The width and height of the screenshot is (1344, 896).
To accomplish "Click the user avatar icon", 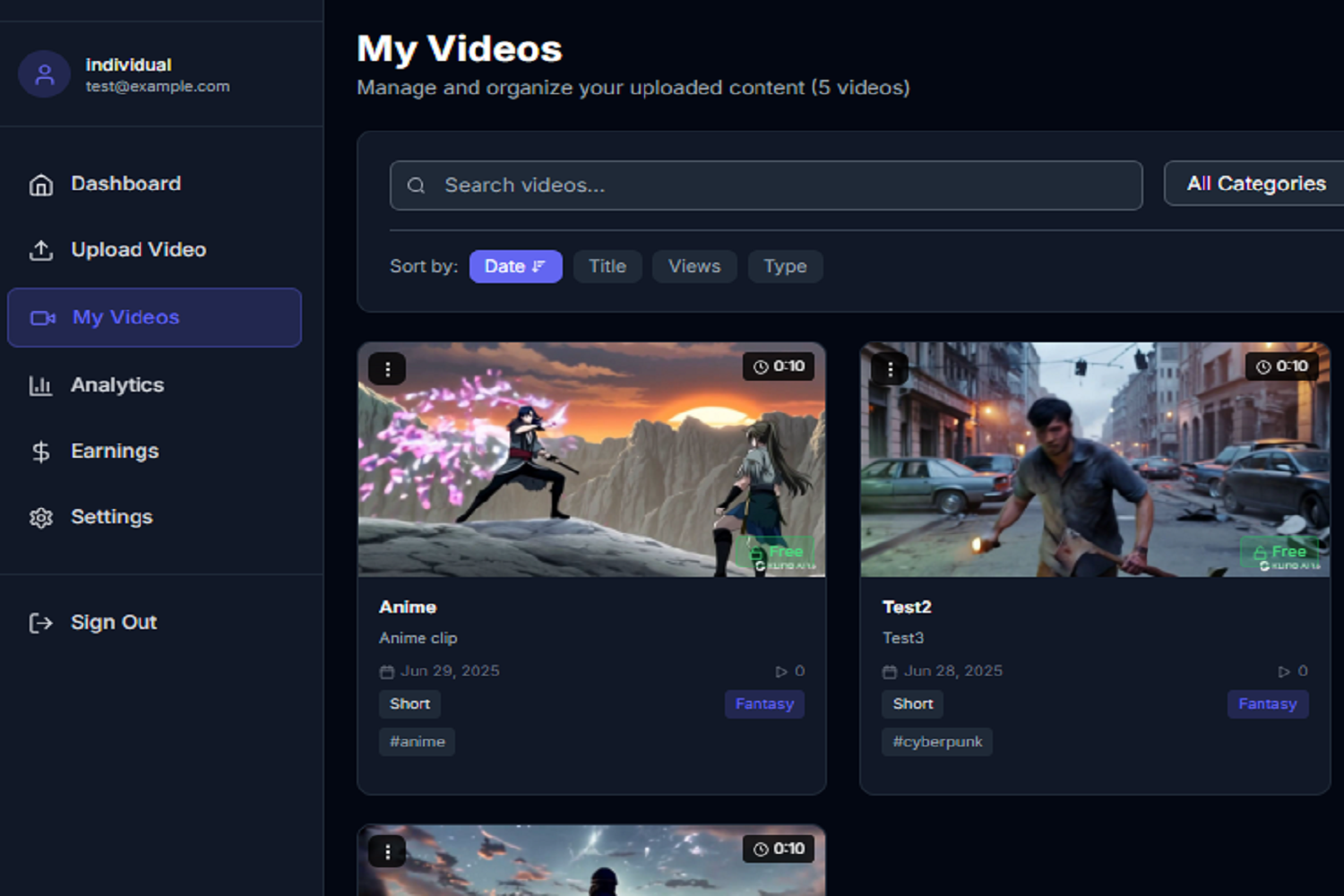I will (x=44, y=74).
